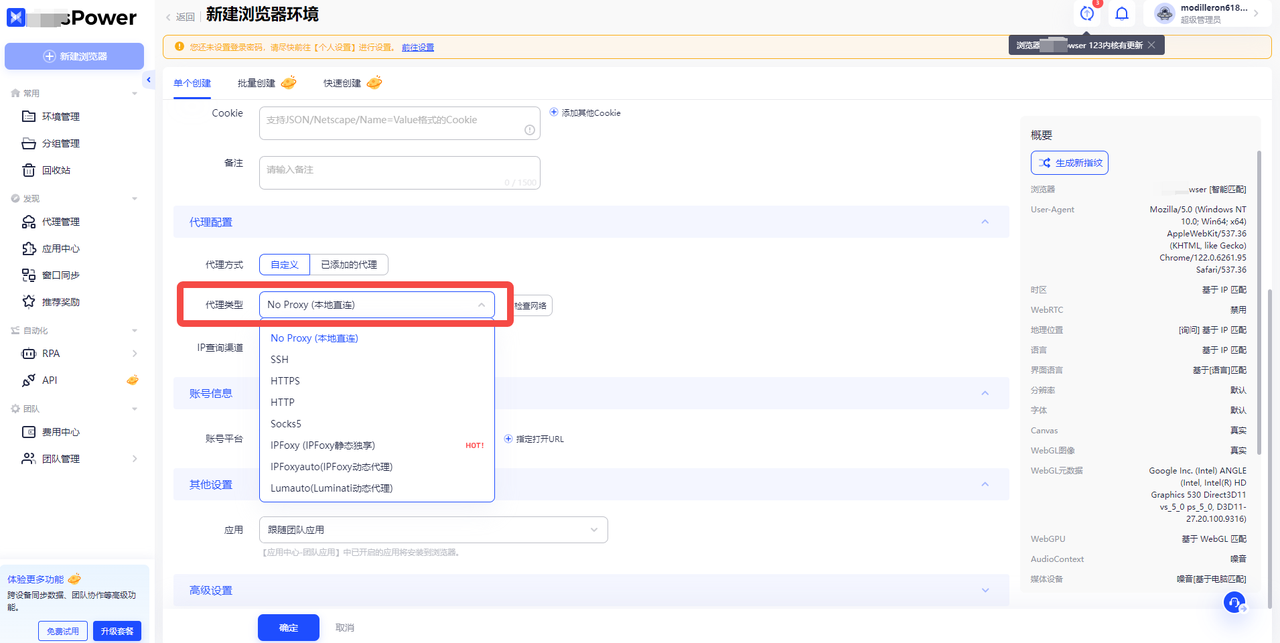This screenshot has height=643, width=1280.
Task: Open 代理管理 in the sidebar
Action: click(x=60, y=222)
